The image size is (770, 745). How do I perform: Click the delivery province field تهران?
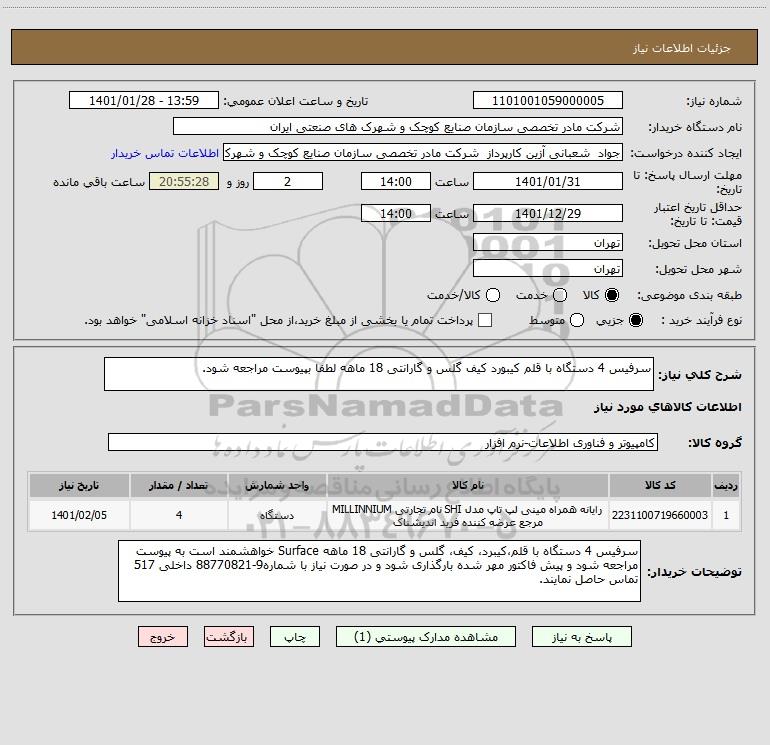(x=548, y=243)
